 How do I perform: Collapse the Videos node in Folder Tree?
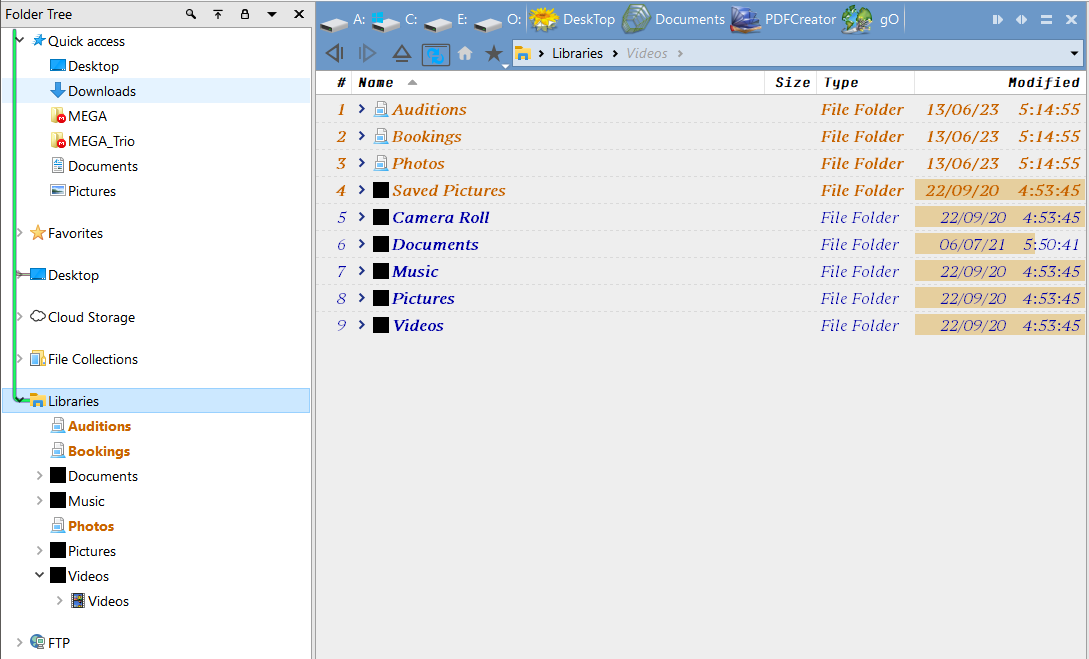click(40, 576)
